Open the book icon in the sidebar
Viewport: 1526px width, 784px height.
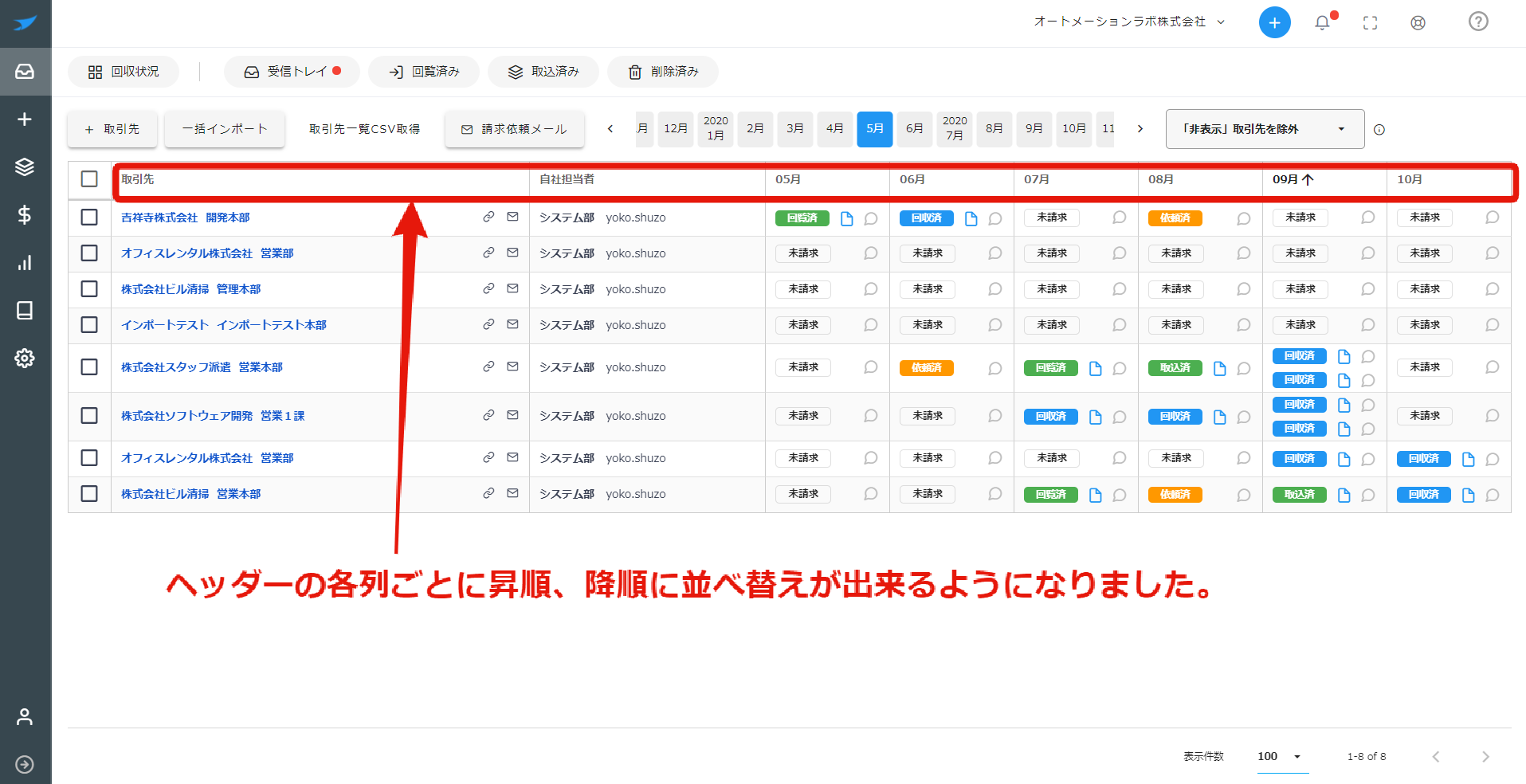tap(25, 310)
